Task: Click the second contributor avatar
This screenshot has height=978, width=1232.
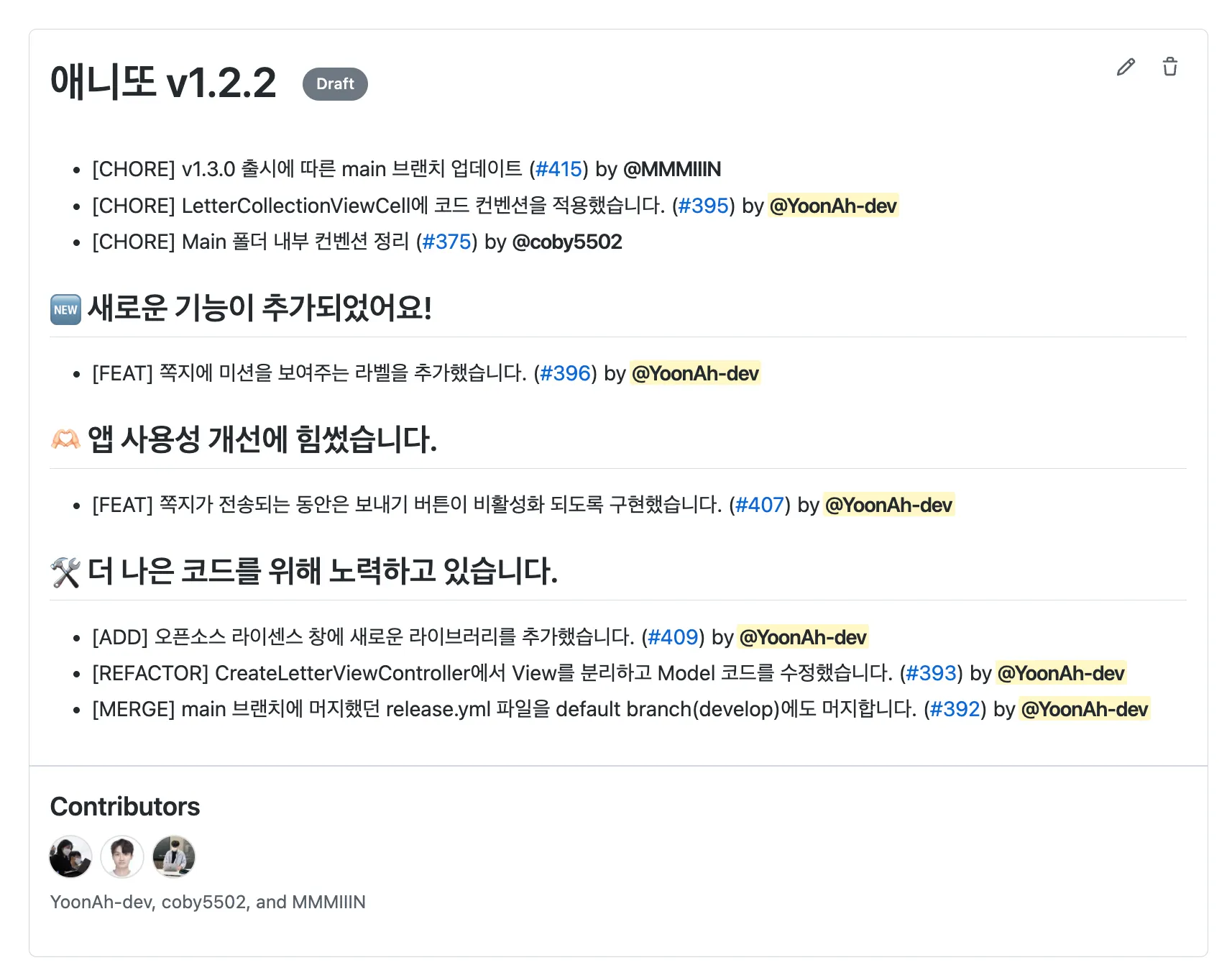Action: click(x=122, y=856)
